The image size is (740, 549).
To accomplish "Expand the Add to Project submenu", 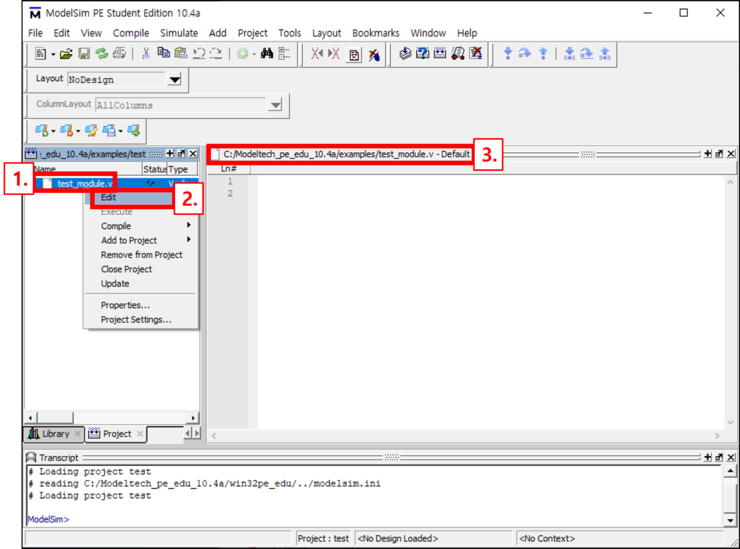I will click(x=189, y=240).
